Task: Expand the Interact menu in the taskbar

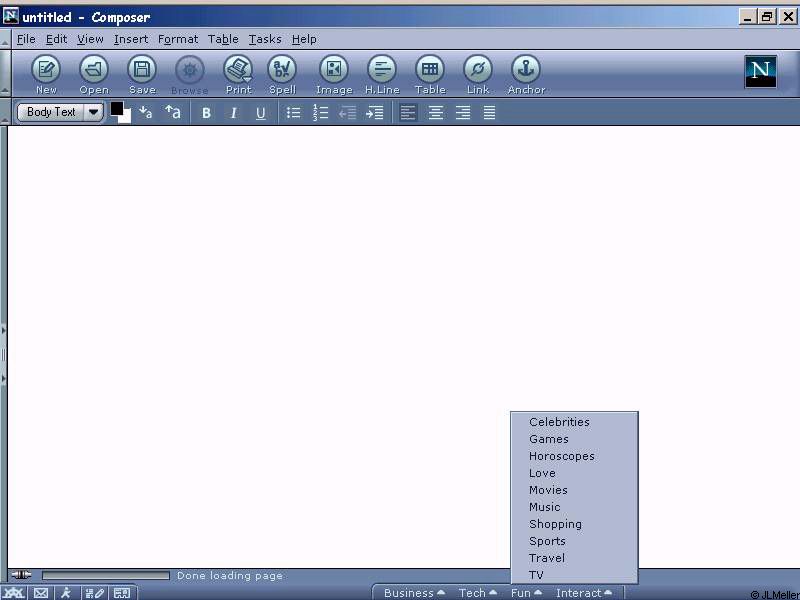Action: [584, 593]
